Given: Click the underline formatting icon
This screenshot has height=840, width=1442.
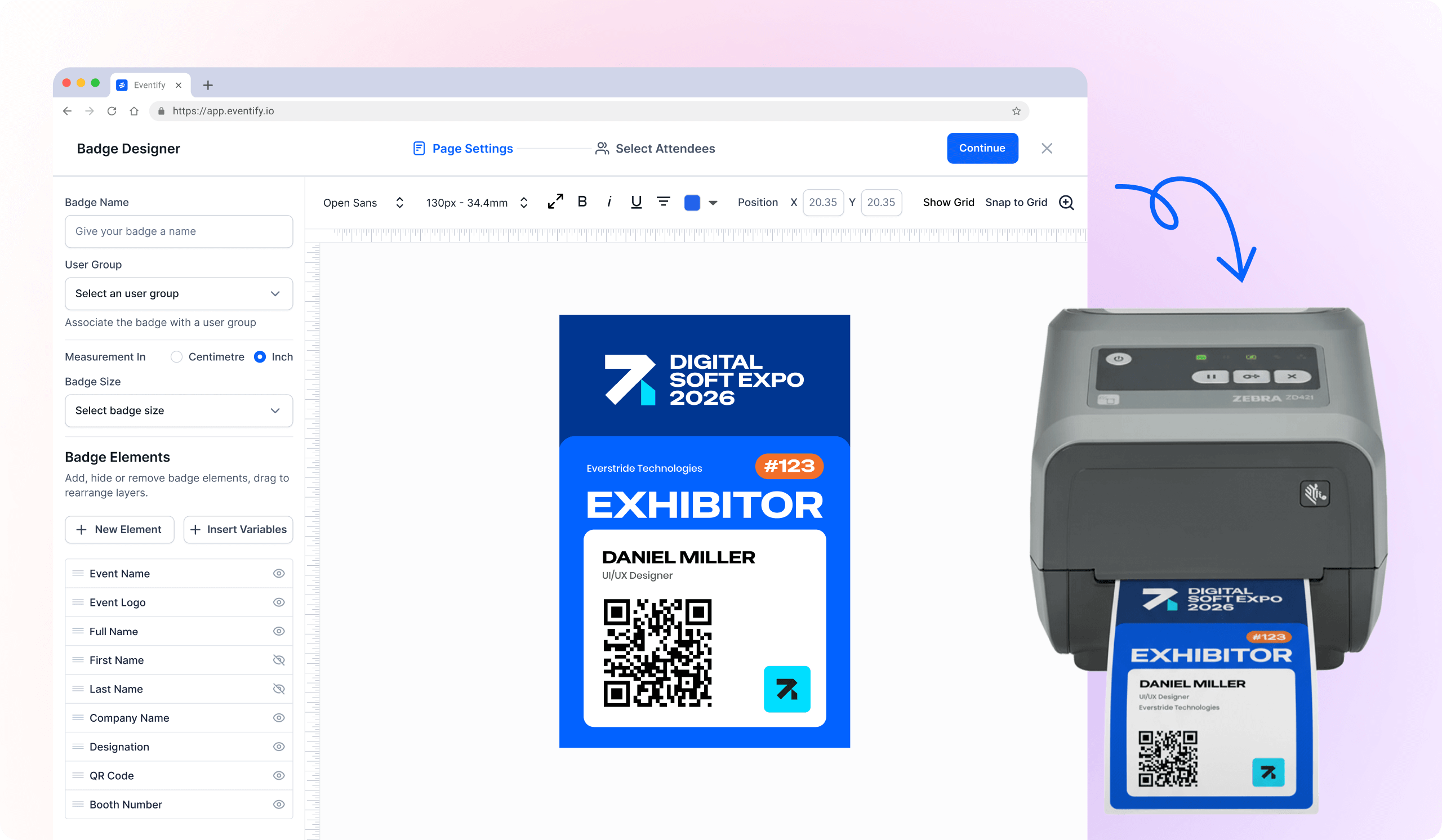Looking at the screenshot, I should 636,202.
